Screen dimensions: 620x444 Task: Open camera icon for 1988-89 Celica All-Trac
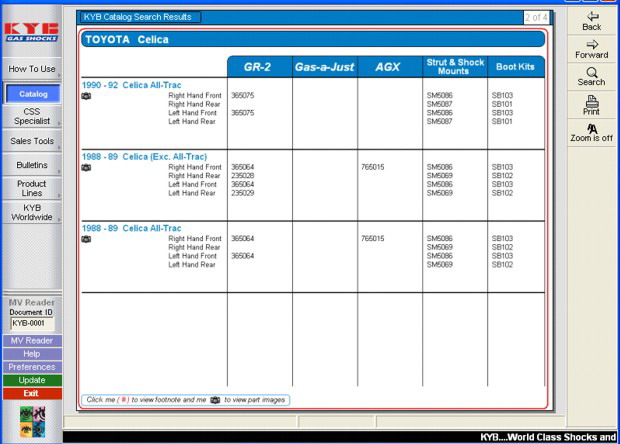[x=86, y=239]
